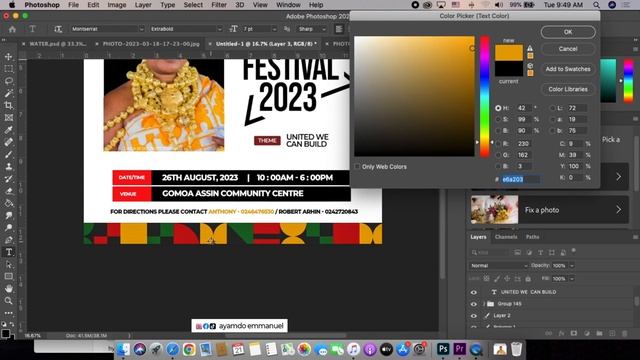The width and height of the screenshot is (640, 360).
Task: Open the Layer menu
Action: [x=143, y=5]
